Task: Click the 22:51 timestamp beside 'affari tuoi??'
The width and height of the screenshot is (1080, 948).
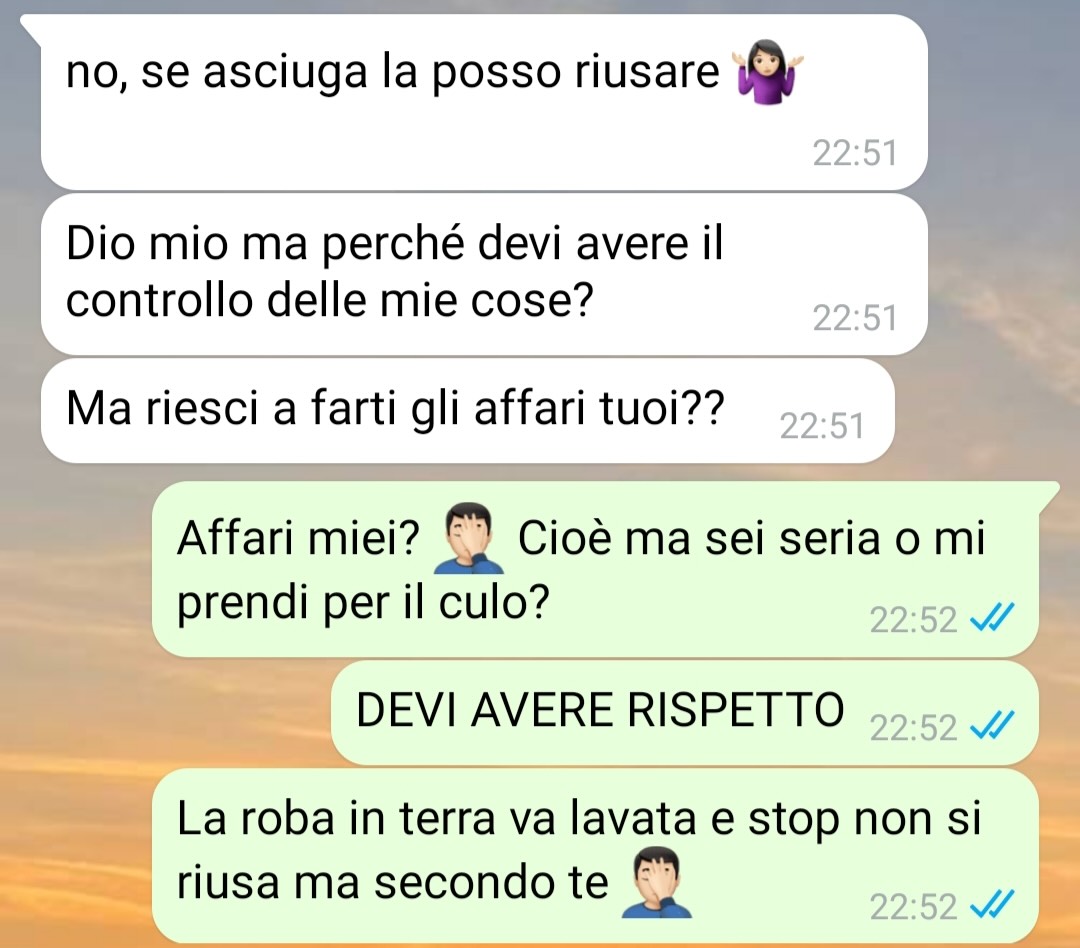Action: (x=822, y=426)
